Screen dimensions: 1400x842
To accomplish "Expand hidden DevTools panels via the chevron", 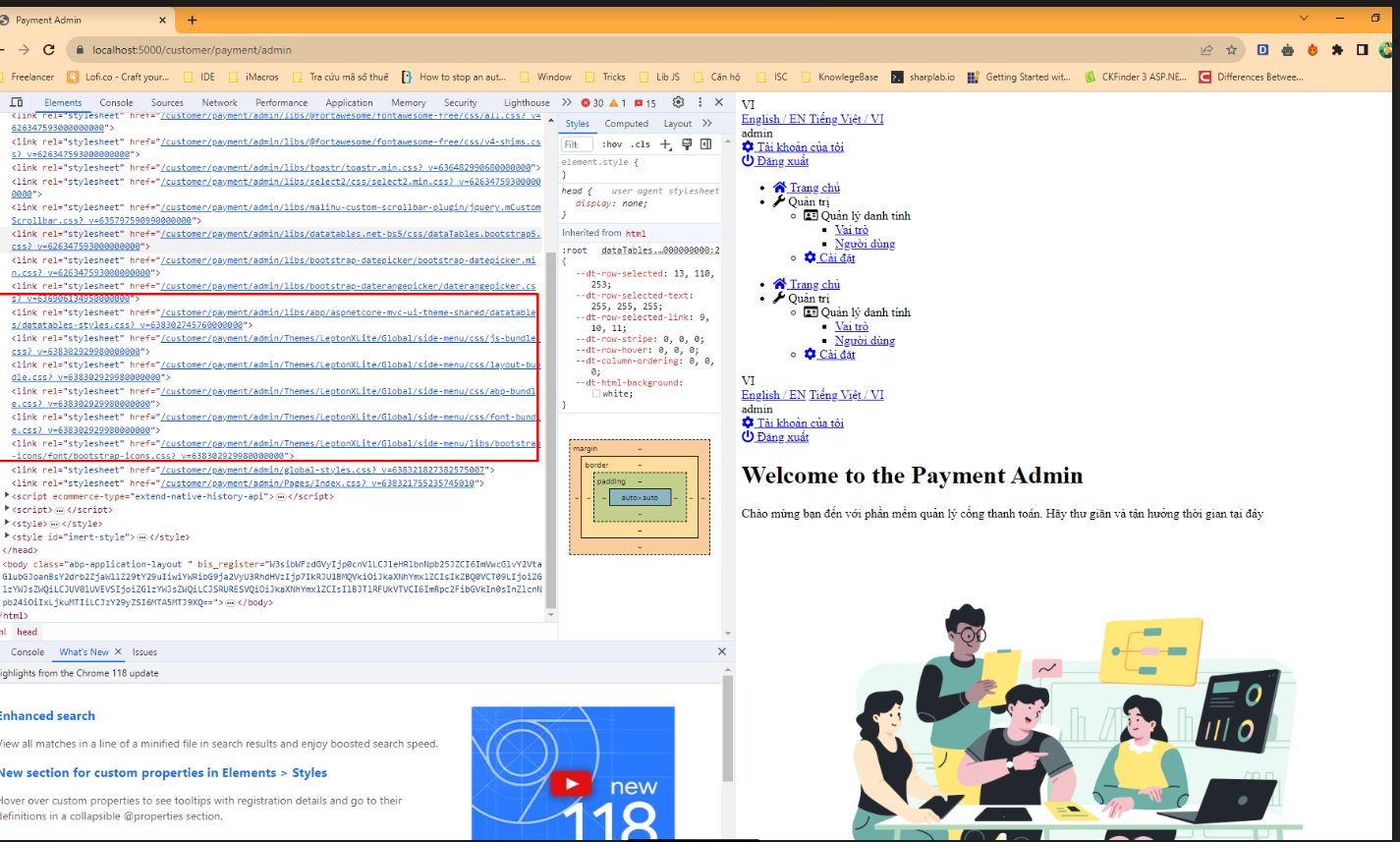I will pyautogui.click(x=568, y=101).
